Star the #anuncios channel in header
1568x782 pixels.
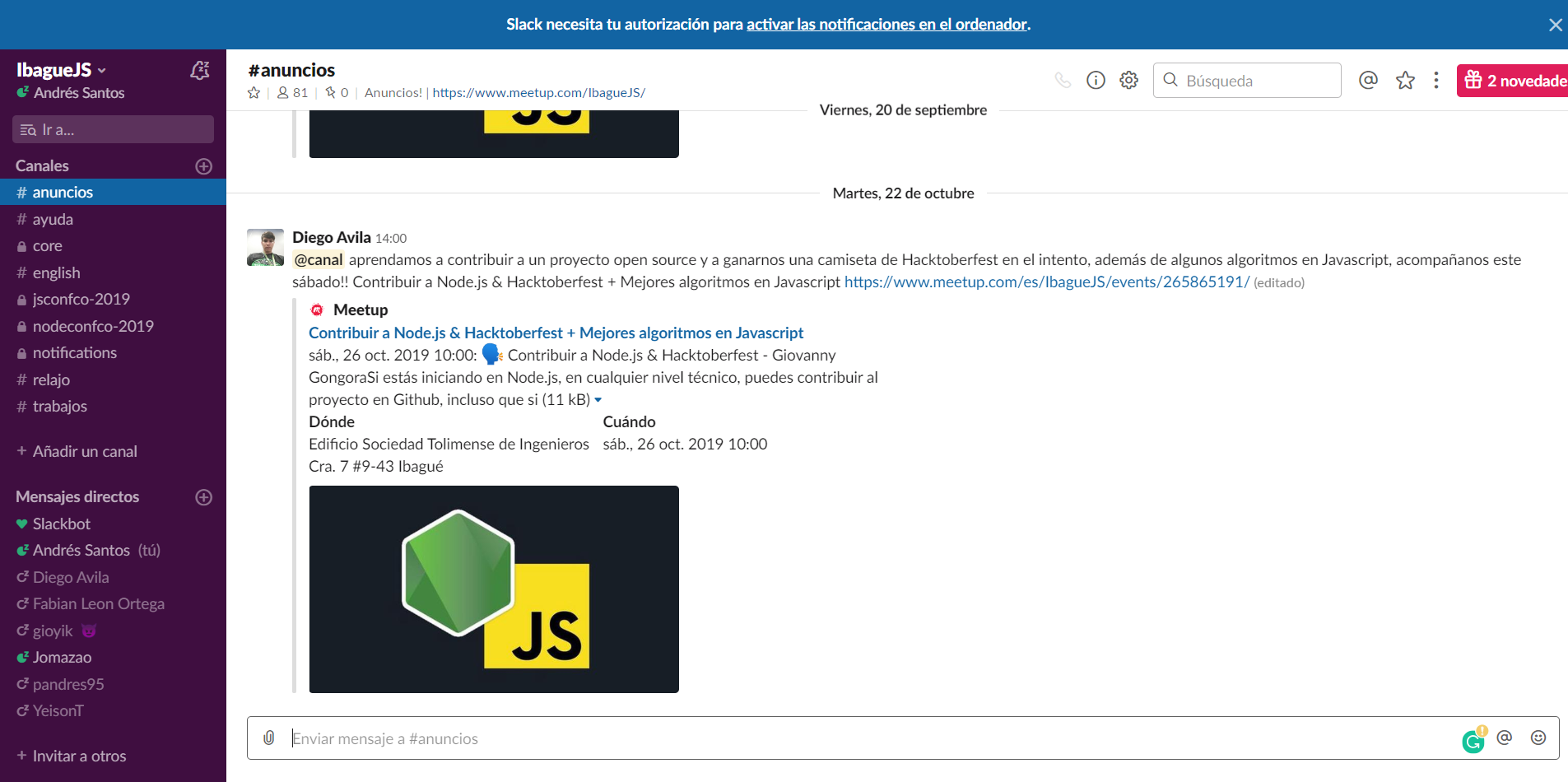tap(254, 93)
